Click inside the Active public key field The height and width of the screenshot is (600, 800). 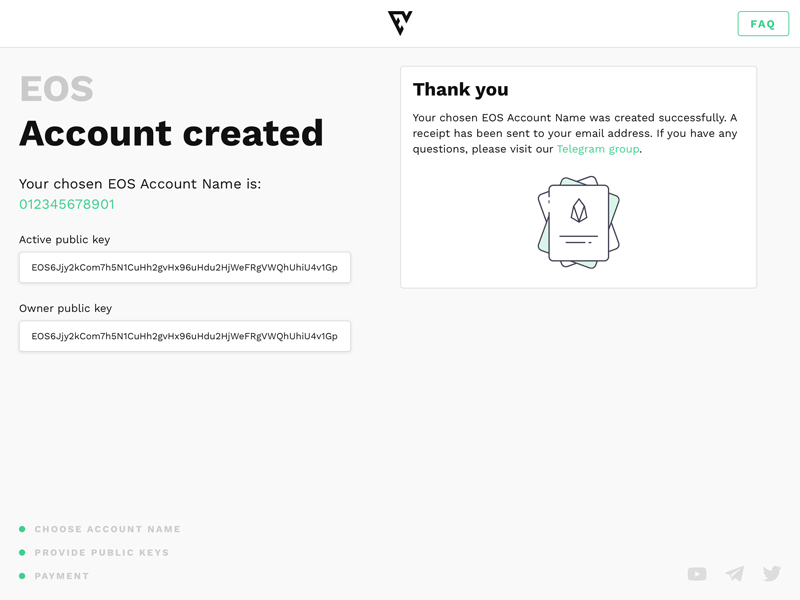[184, 267]
